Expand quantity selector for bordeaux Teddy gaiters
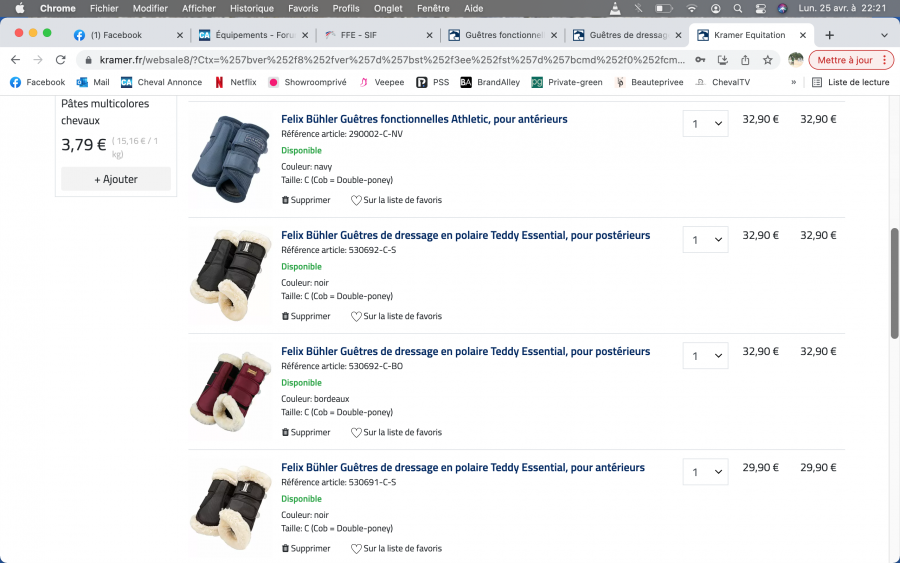 705,356
